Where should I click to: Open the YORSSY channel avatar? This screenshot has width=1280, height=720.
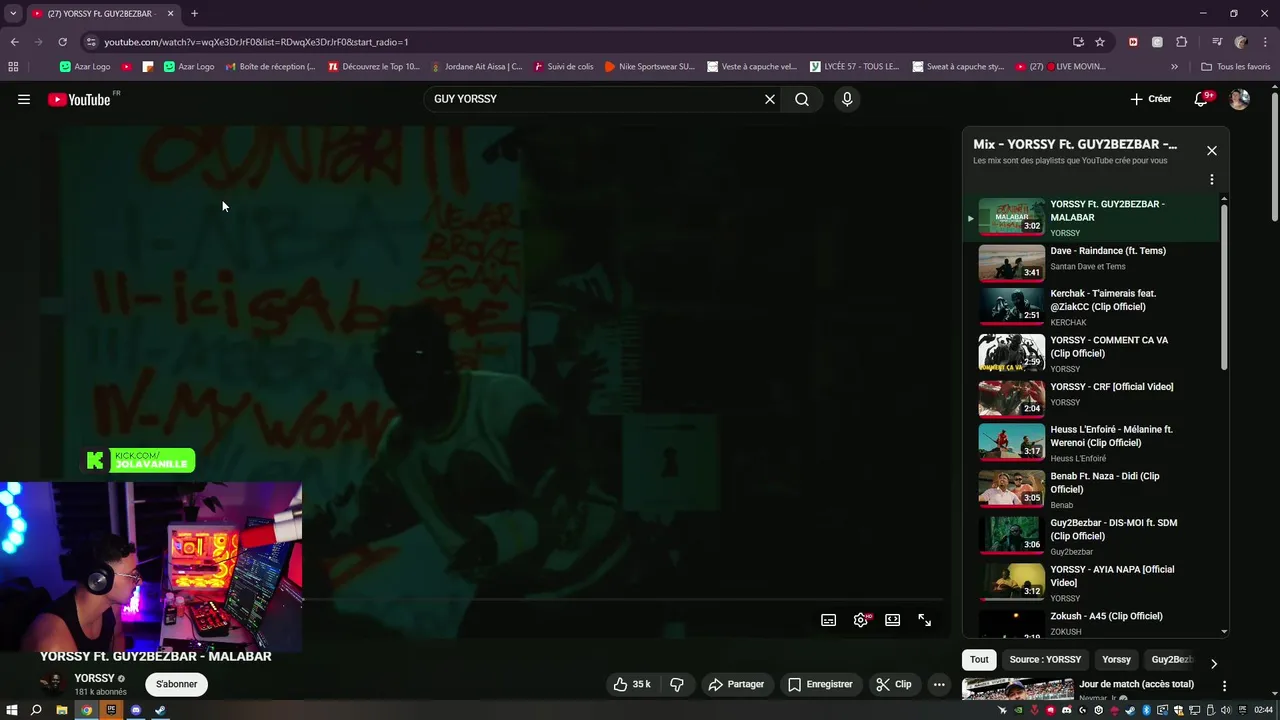[x=52, y=684]
